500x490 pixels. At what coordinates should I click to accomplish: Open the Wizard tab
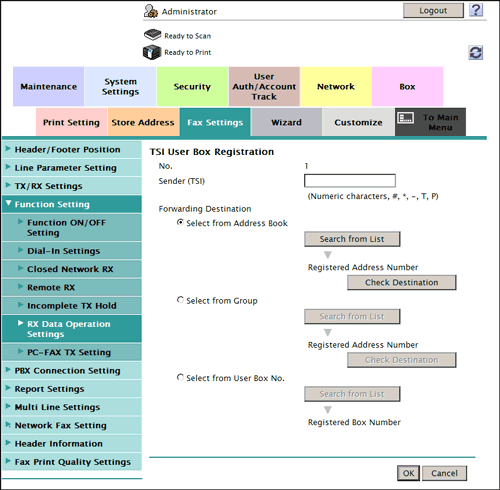pos(286,122)
